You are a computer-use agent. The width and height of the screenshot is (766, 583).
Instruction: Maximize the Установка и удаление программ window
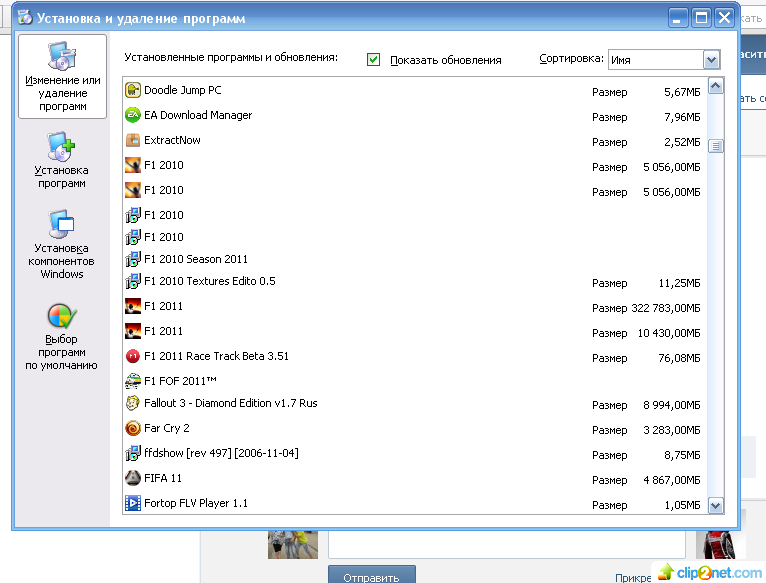pyautogui.click(x=701, y=19)
